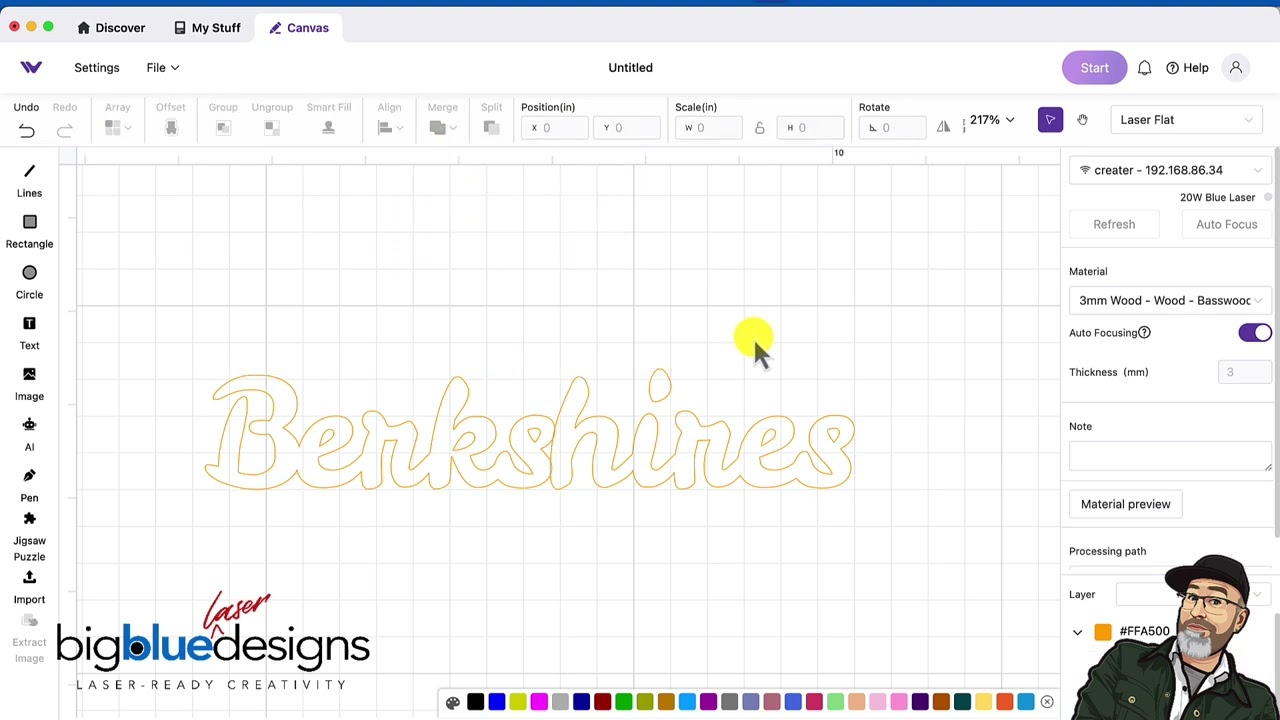Screen dimensions: 1280x720
Task: Toggle the Auto Focusing switch
Action: coord(1255,333)
